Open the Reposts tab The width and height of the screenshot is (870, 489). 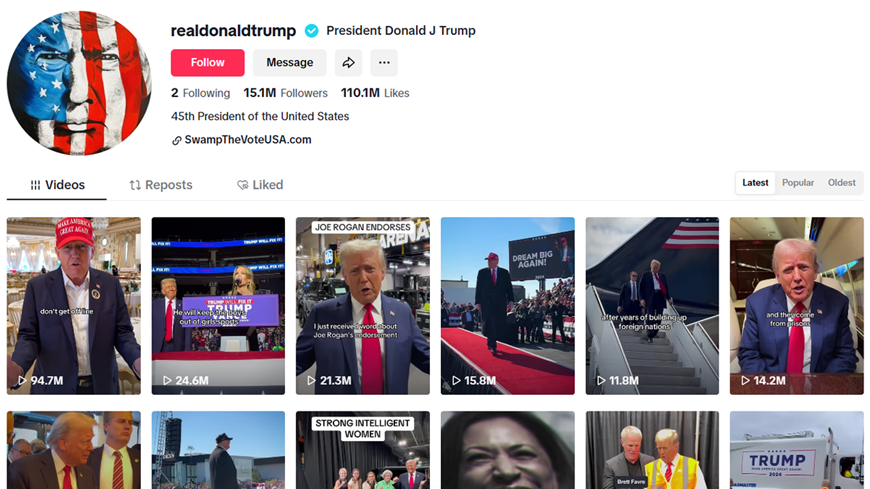click(x=161, y=185)
